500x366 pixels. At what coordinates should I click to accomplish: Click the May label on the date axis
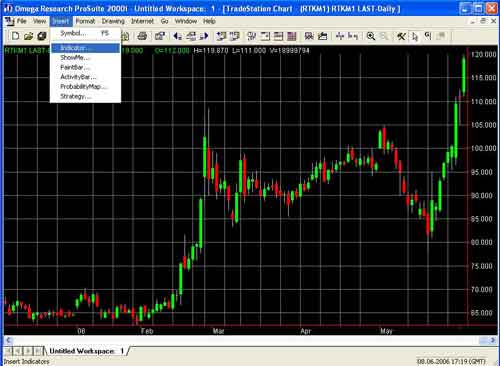[386, 331]
